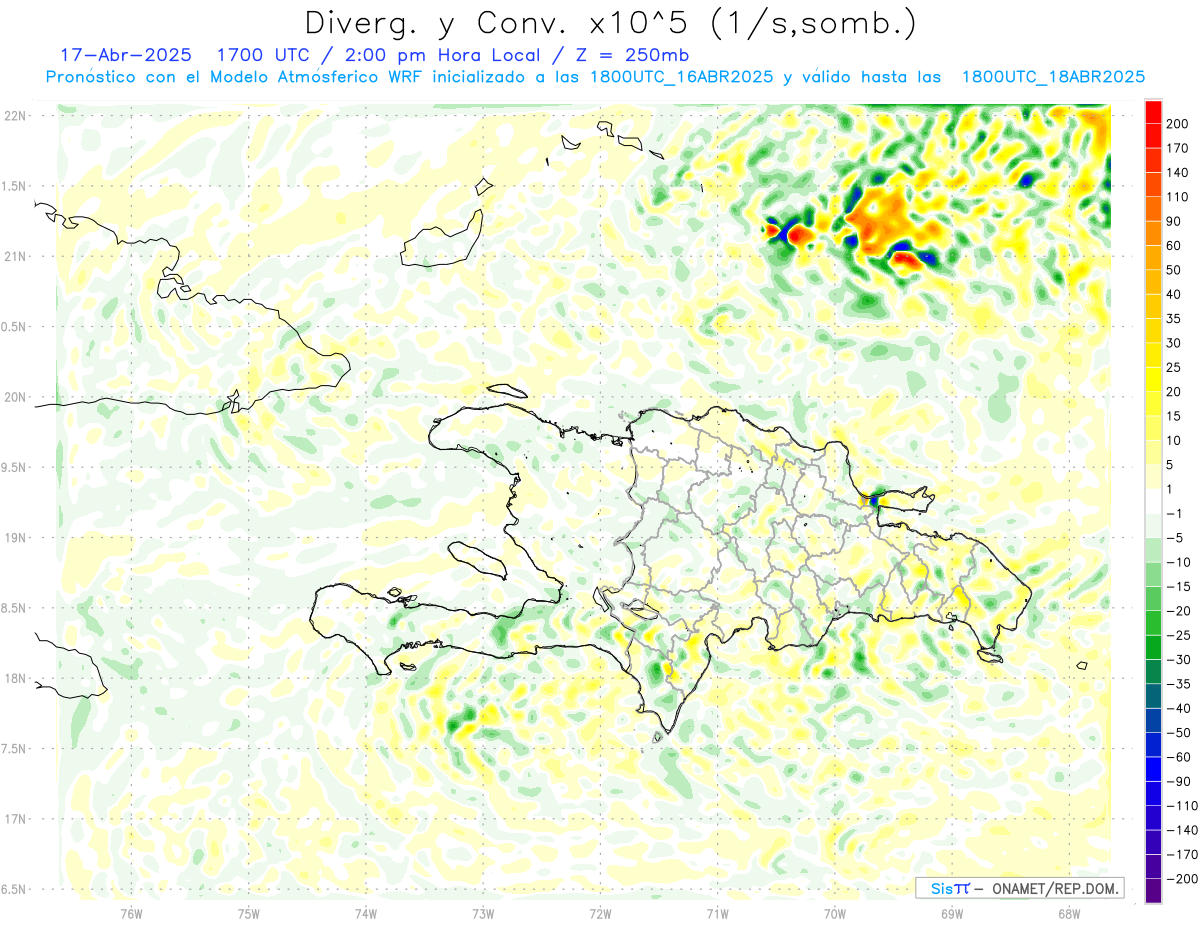This screenshot has height=927, width=1200.
Task: Click the "72W" longitude label
Action: 600,913
